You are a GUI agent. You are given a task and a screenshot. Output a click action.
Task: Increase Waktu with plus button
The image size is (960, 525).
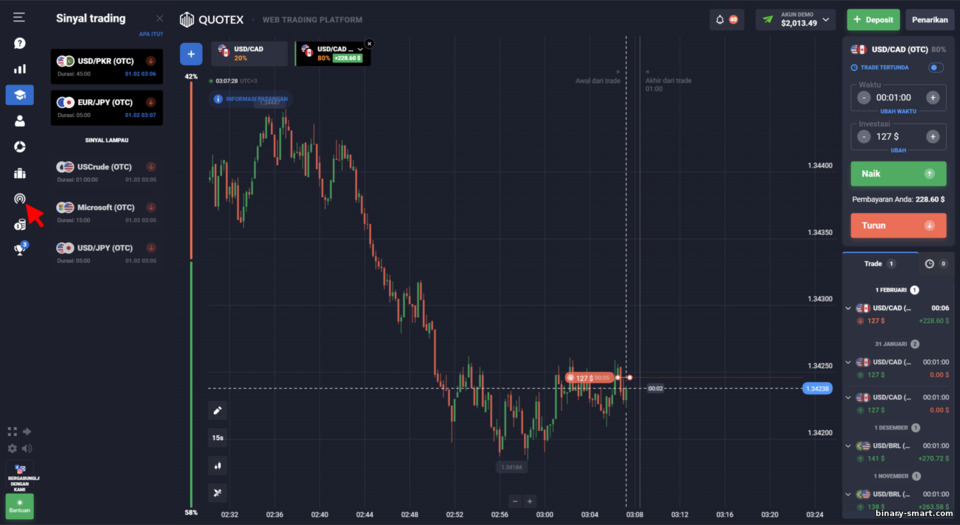point(932,97)
